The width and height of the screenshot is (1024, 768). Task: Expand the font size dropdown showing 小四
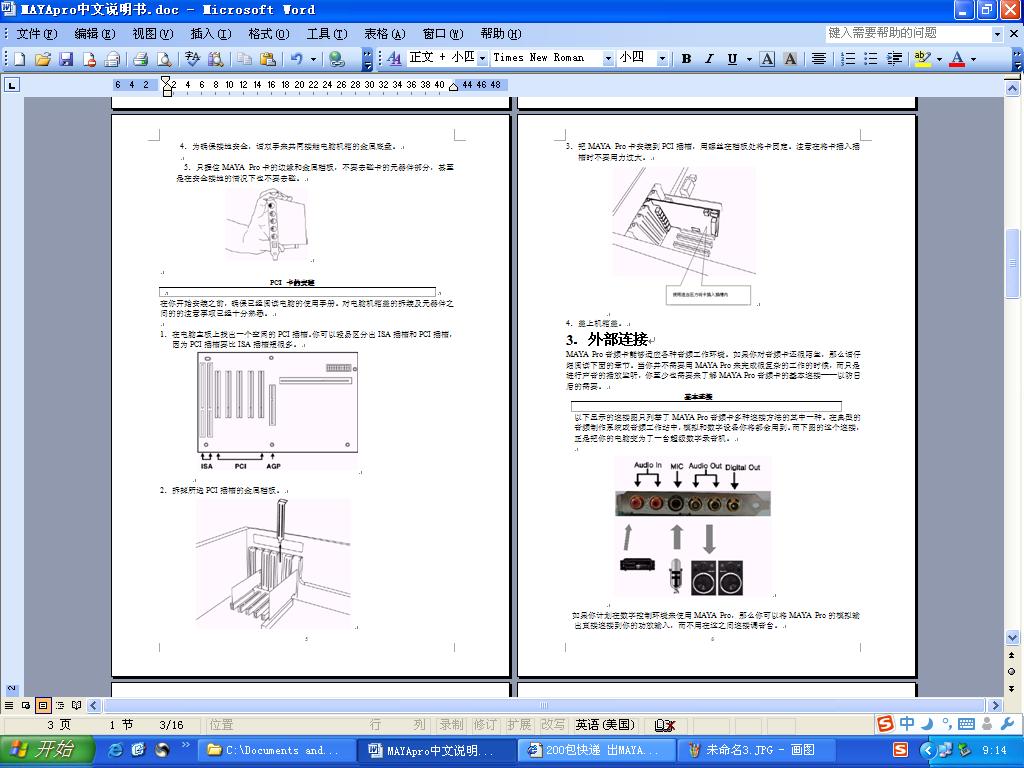coord(662,59)
